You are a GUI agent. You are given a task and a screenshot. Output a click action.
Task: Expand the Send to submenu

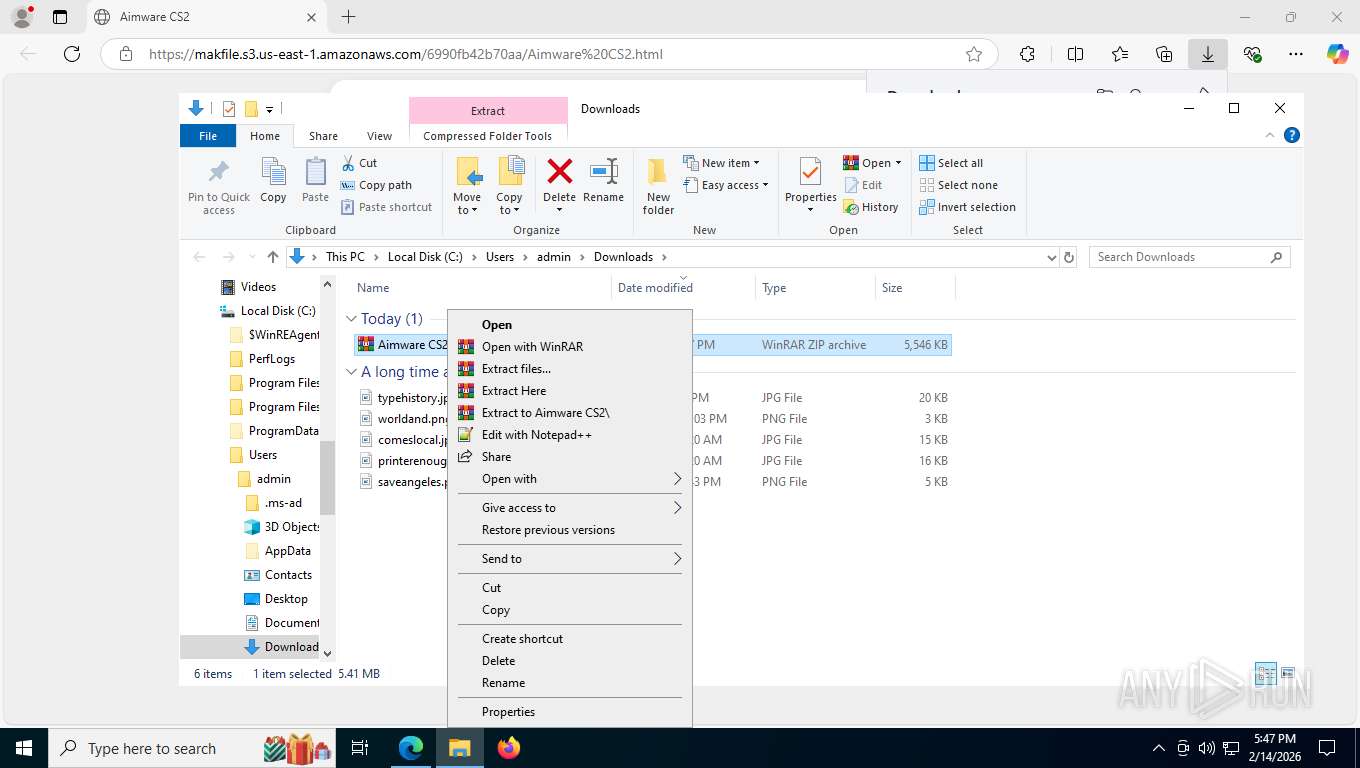coord(569,558)
